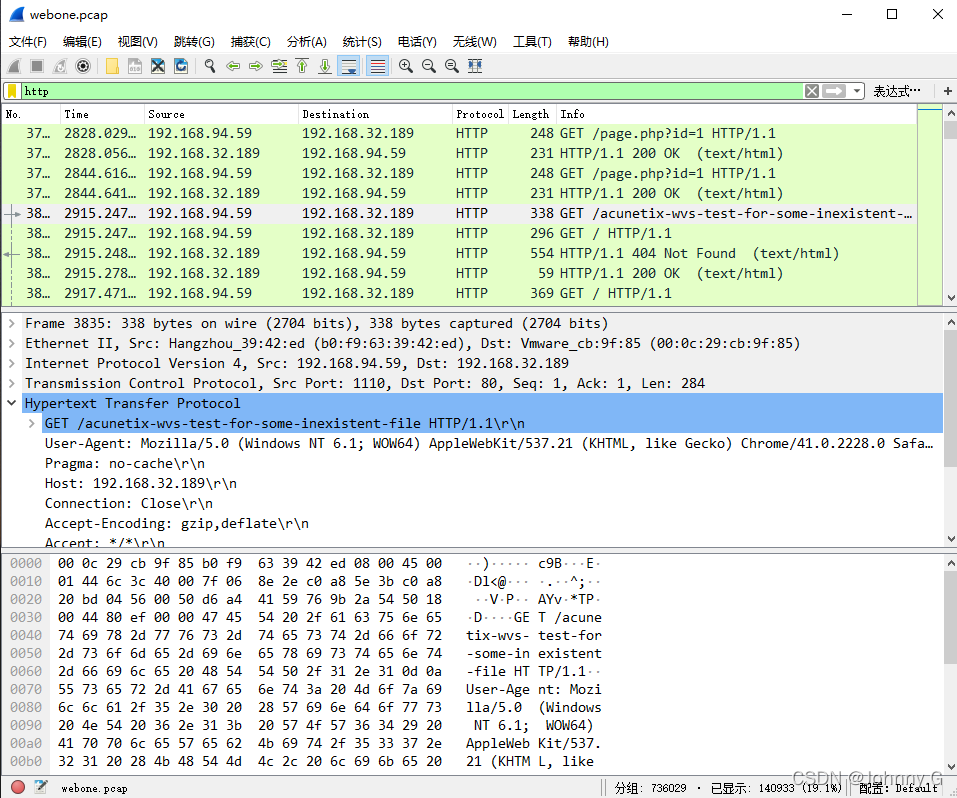This screenshot has height=798, width=957.
Task: Open the 统计(S) menu
Action: tap(363, 42)
